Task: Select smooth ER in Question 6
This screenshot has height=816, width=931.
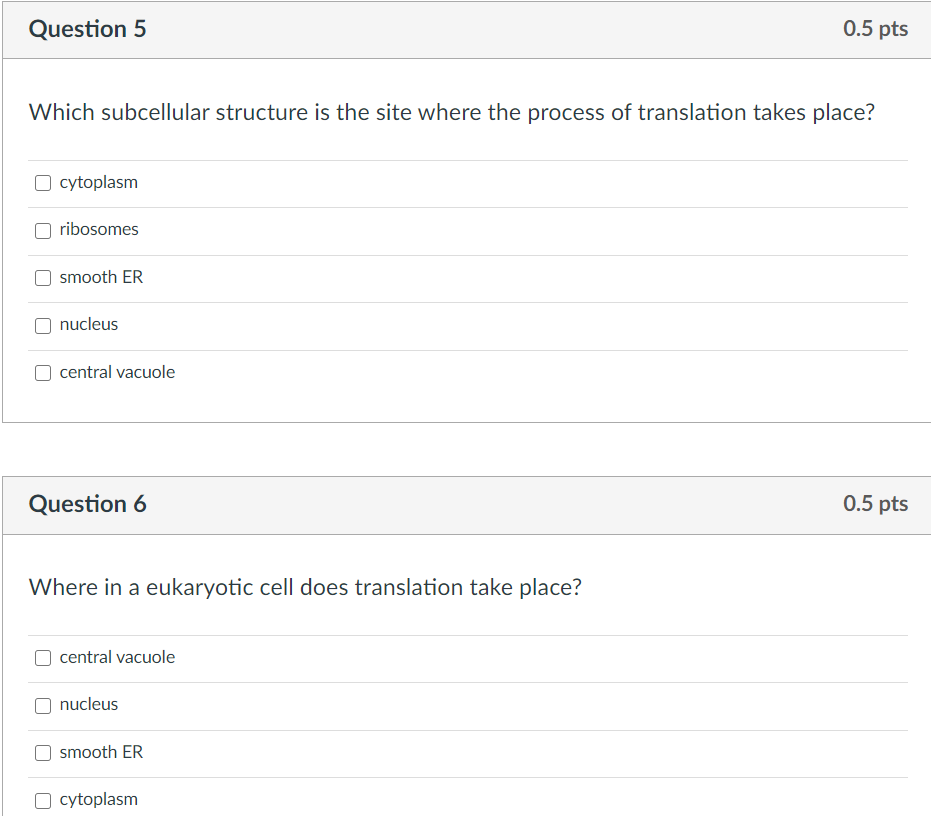Action: click(x=43, y=753)
